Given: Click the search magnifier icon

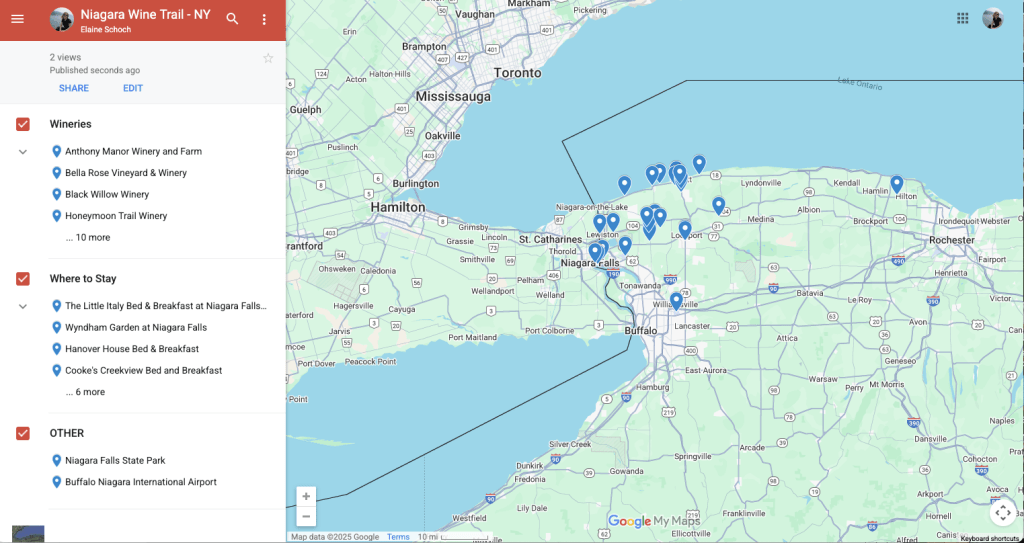Looking at the screenshot, I should pos(232,19).
